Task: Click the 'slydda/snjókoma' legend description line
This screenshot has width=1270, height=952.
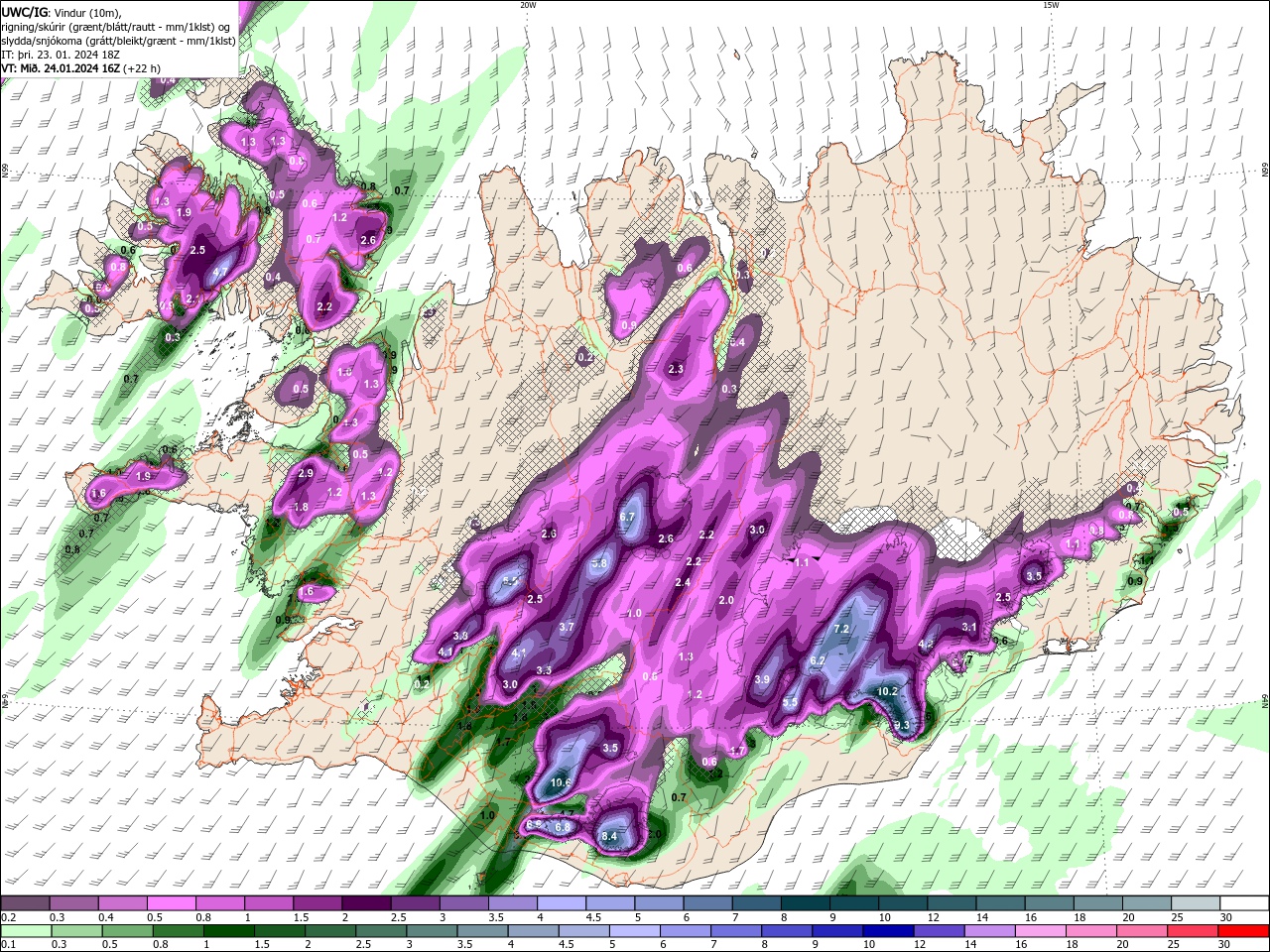Action: pos(119,41)
